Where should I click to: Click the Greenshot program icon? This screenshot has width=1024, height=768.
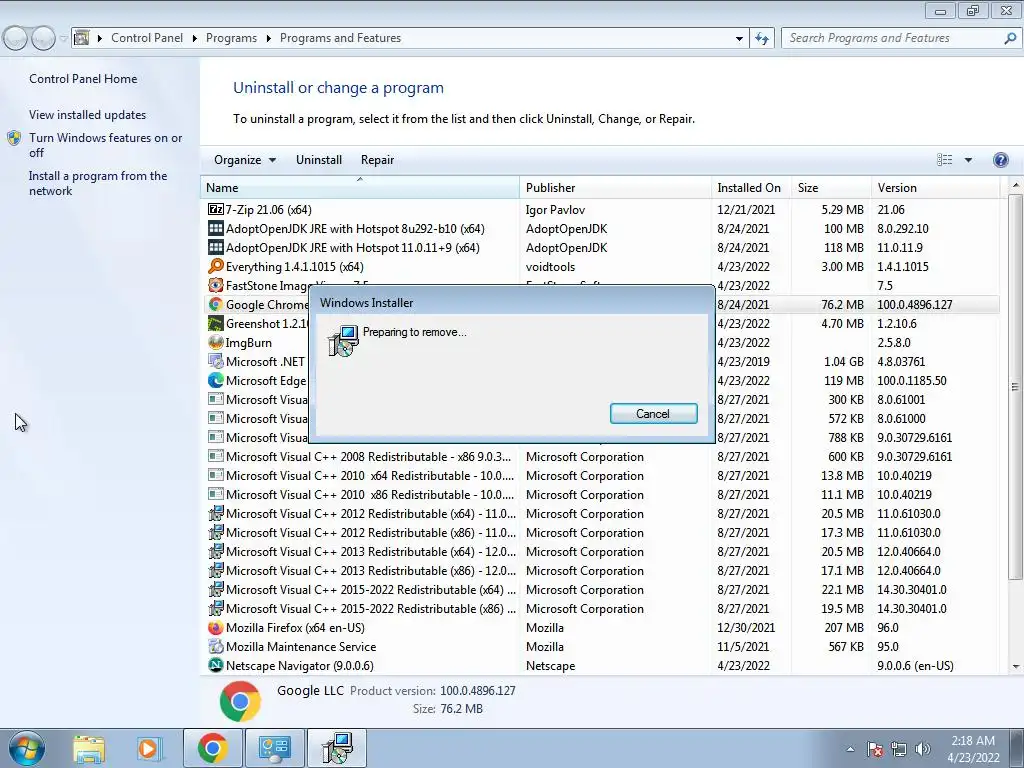point(216,323)
